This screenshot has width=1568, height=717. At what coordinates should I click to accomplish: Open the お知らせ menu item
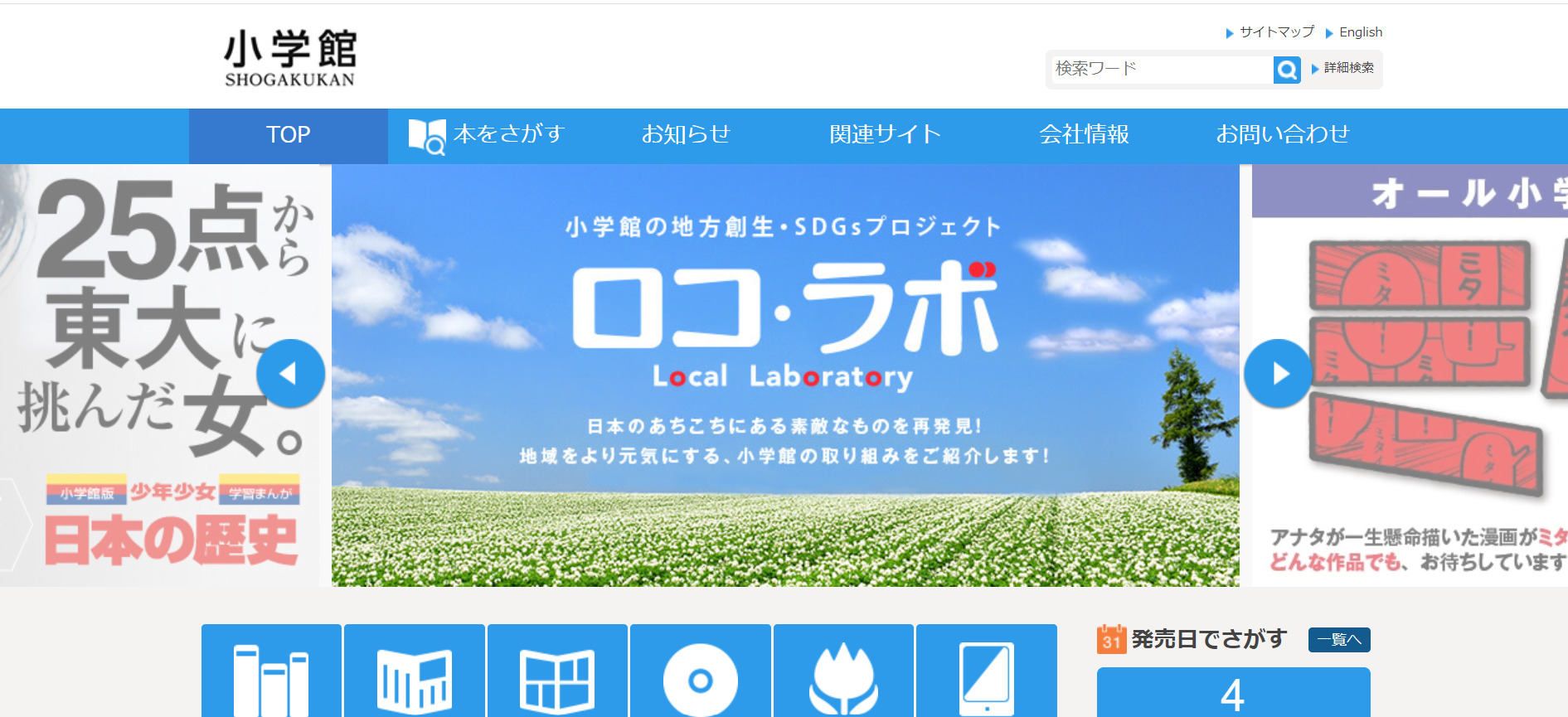tap(686, 134)
